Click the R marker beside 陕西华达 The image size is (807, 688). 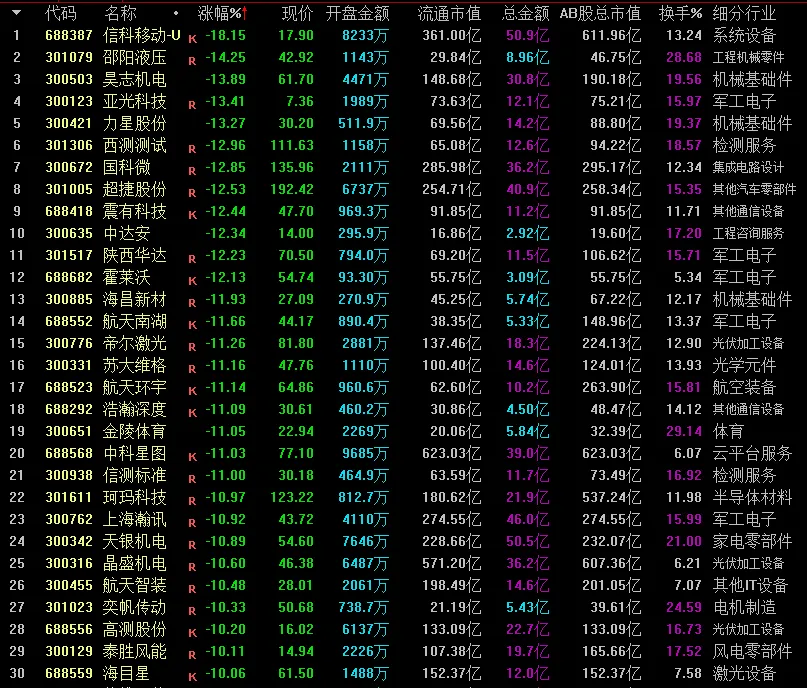click(192, 259)
